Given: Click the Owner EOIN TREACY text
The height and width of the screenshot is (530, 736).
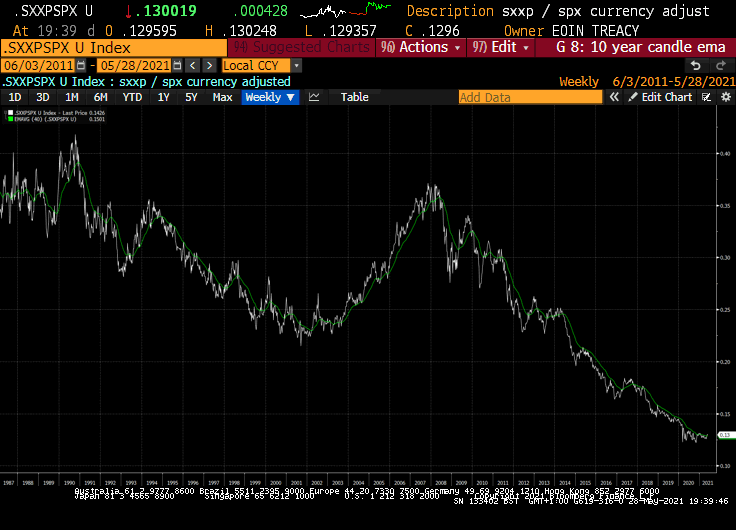Looking at the screenshot, I should click(571, 31).
